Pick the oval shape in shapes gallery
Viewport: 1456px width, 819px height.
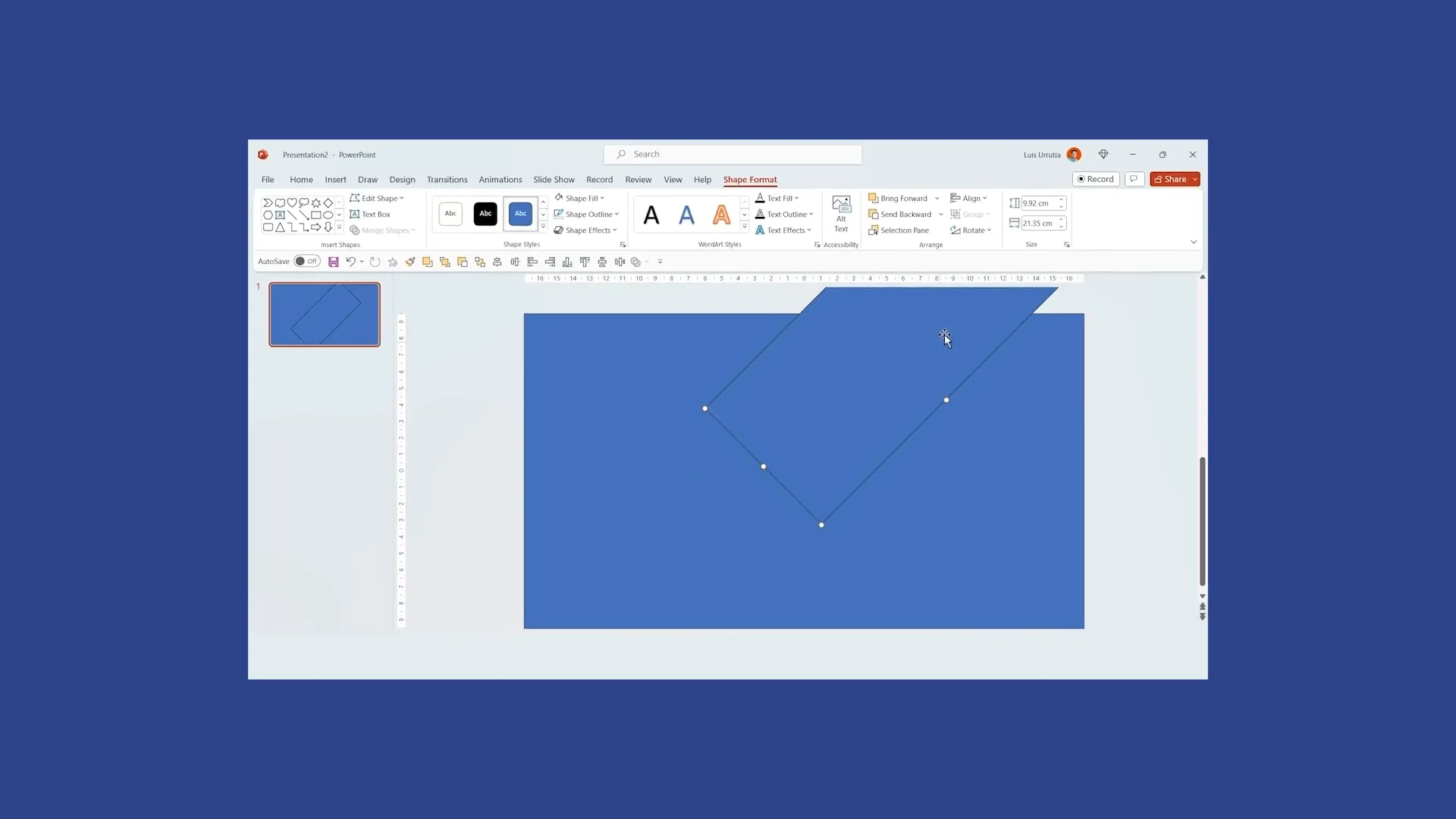pyautogui.click(x=328, y=215)
